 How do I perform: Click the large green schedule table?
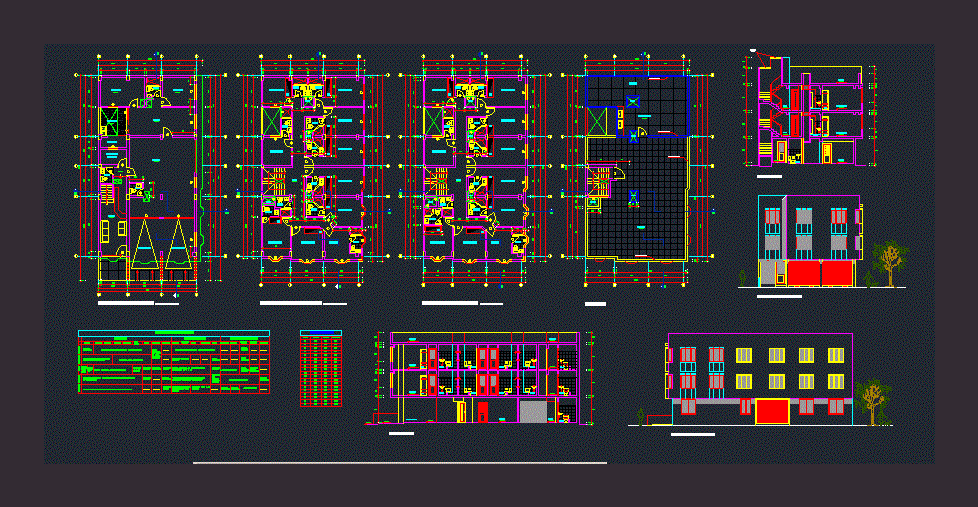click(174, 364)
